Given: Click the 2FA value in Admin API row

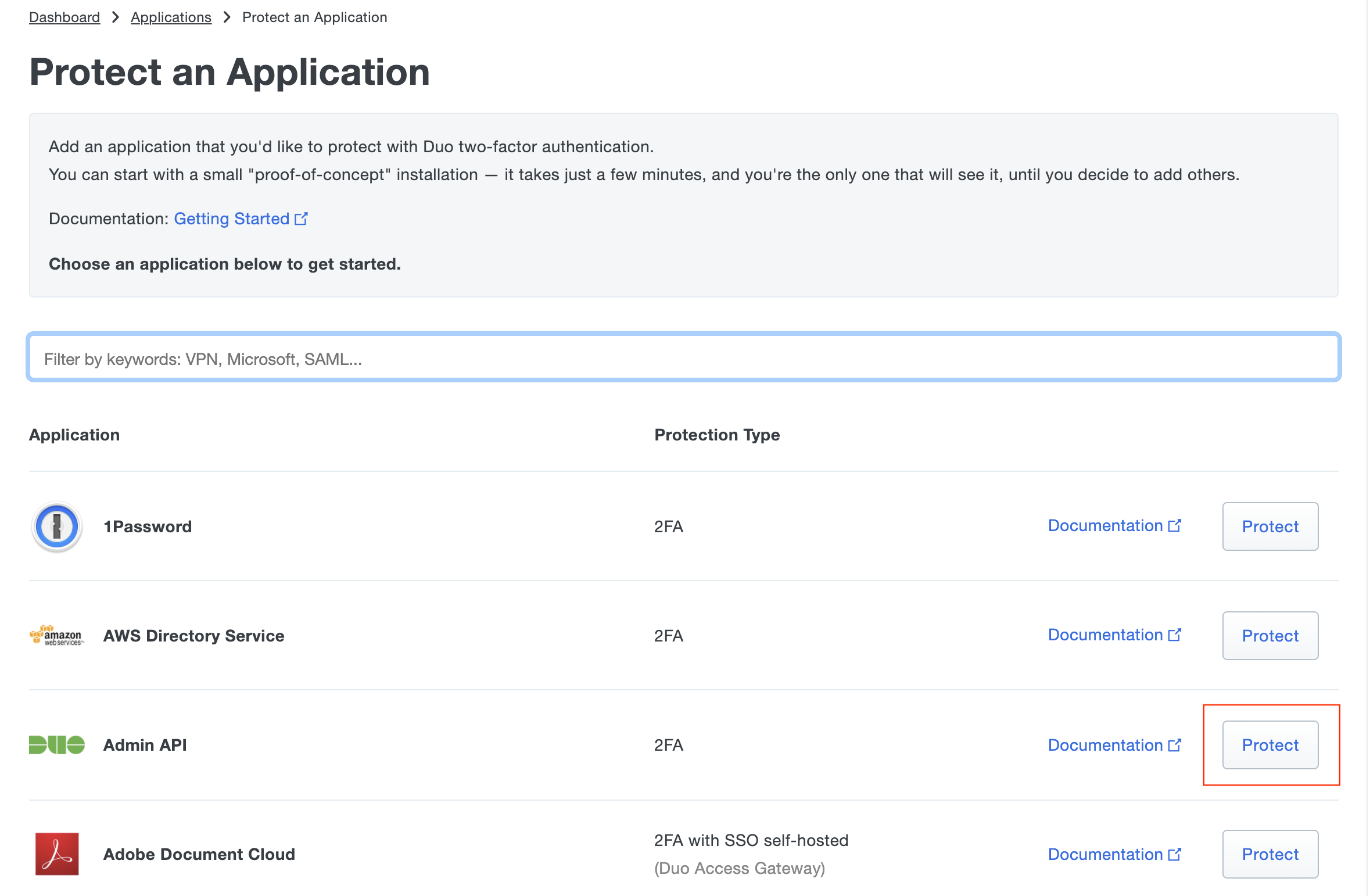Looking at the screenshot, I should point(669,745).
